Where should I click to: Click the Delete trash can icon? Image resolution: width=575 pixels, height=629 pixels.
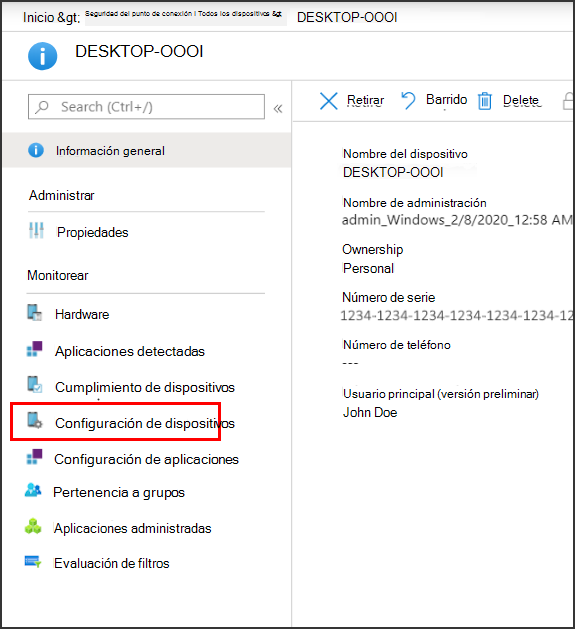(x=484, y=101)
